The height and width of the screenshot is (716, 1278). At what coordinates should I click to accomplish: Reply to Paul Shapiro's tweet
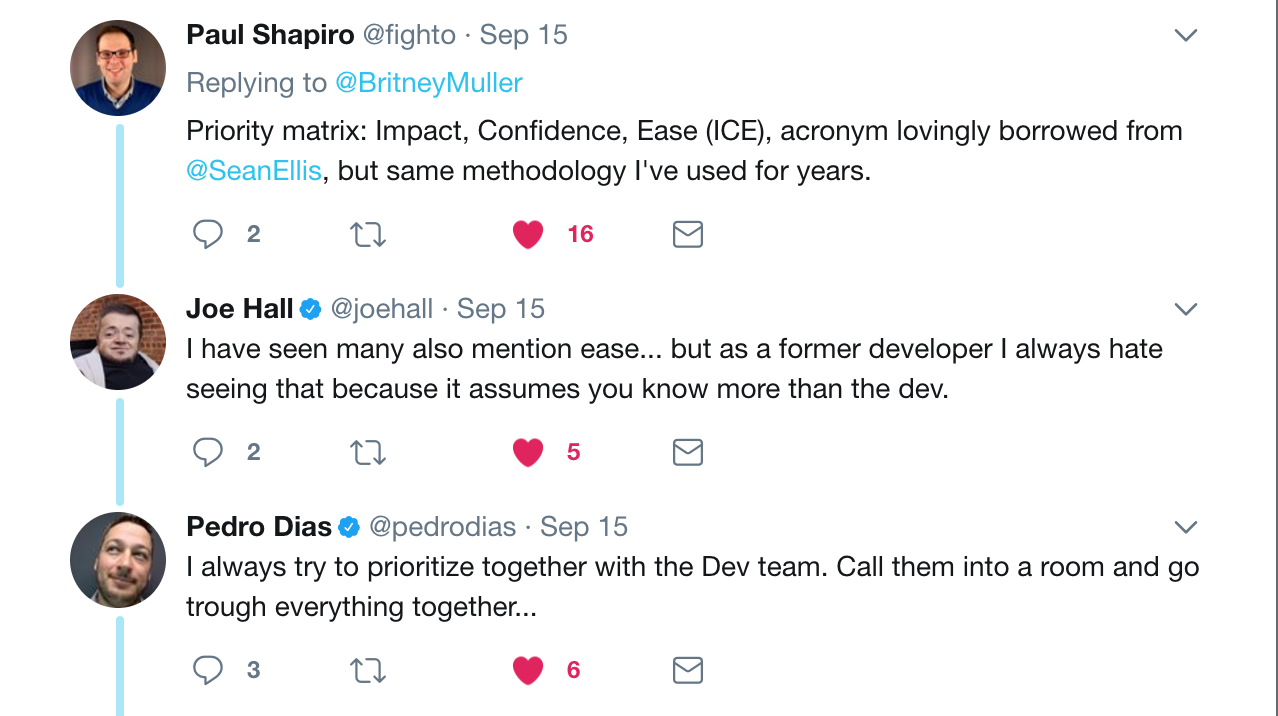tap(208, 234)
